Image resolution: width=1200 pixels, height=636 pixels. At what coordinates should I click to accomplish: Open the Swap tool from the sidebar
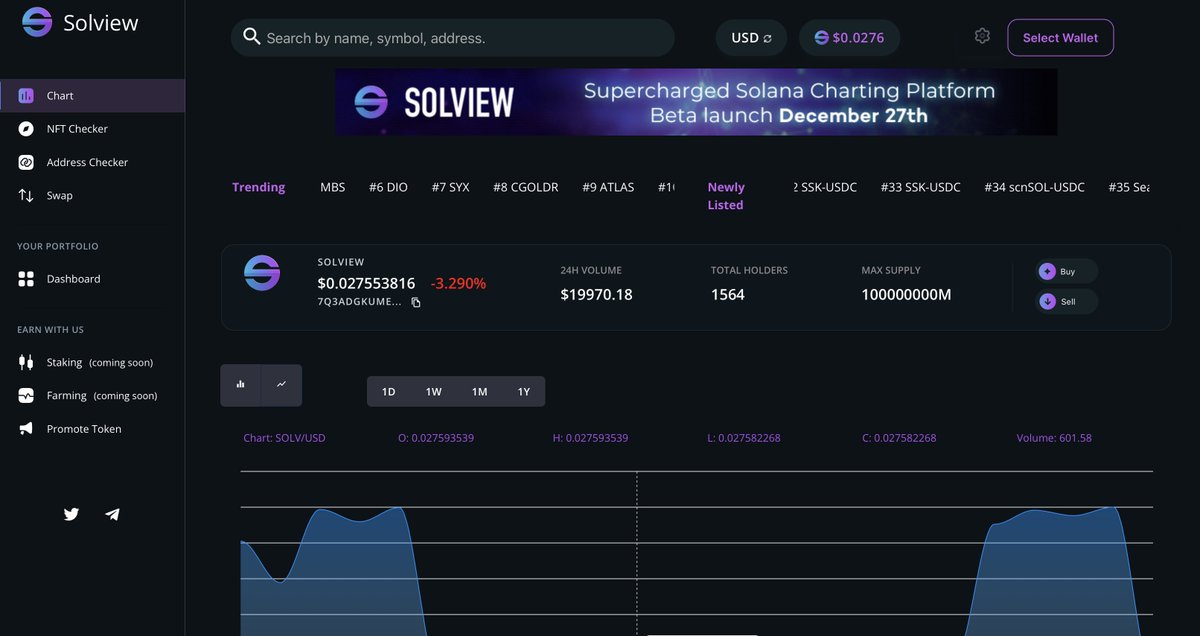point(60,195)
